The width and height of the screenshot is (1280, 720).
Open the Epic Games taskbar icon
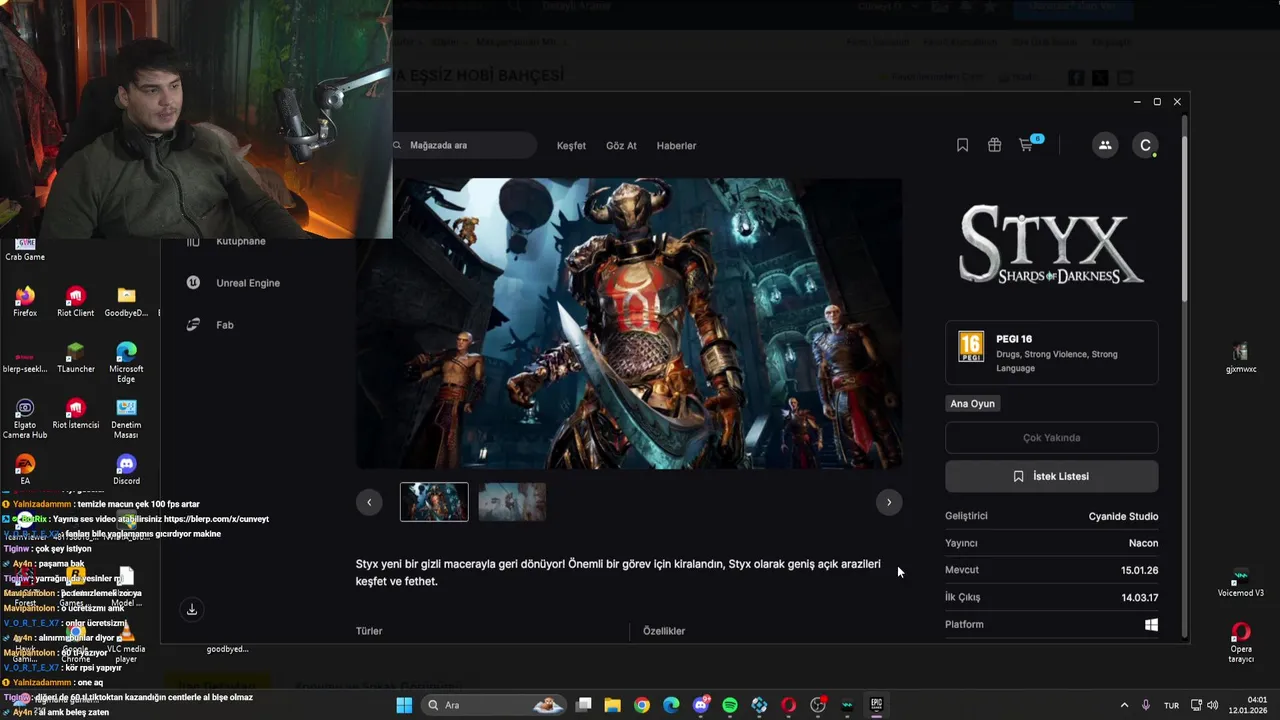[876, 705]
